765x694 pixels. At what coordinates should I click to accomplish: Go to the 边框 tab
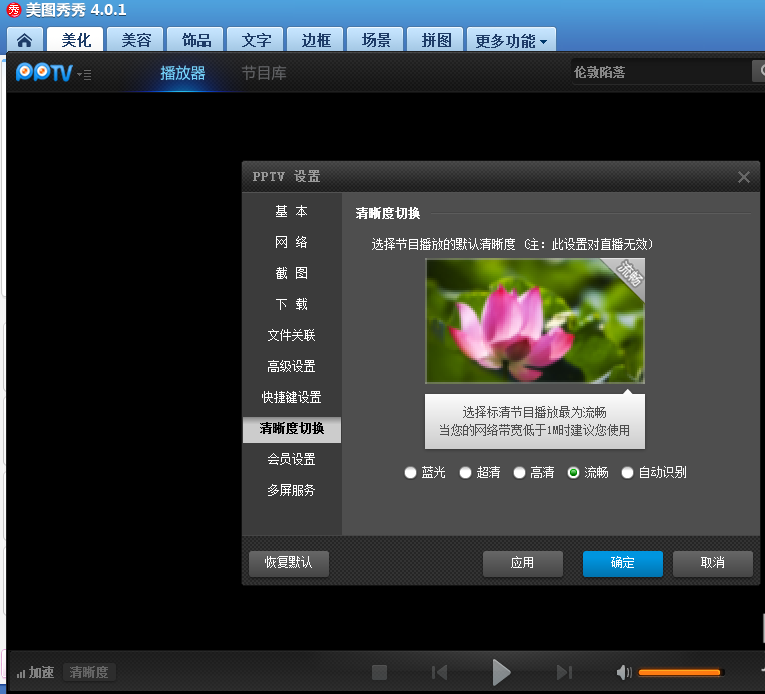315,40
